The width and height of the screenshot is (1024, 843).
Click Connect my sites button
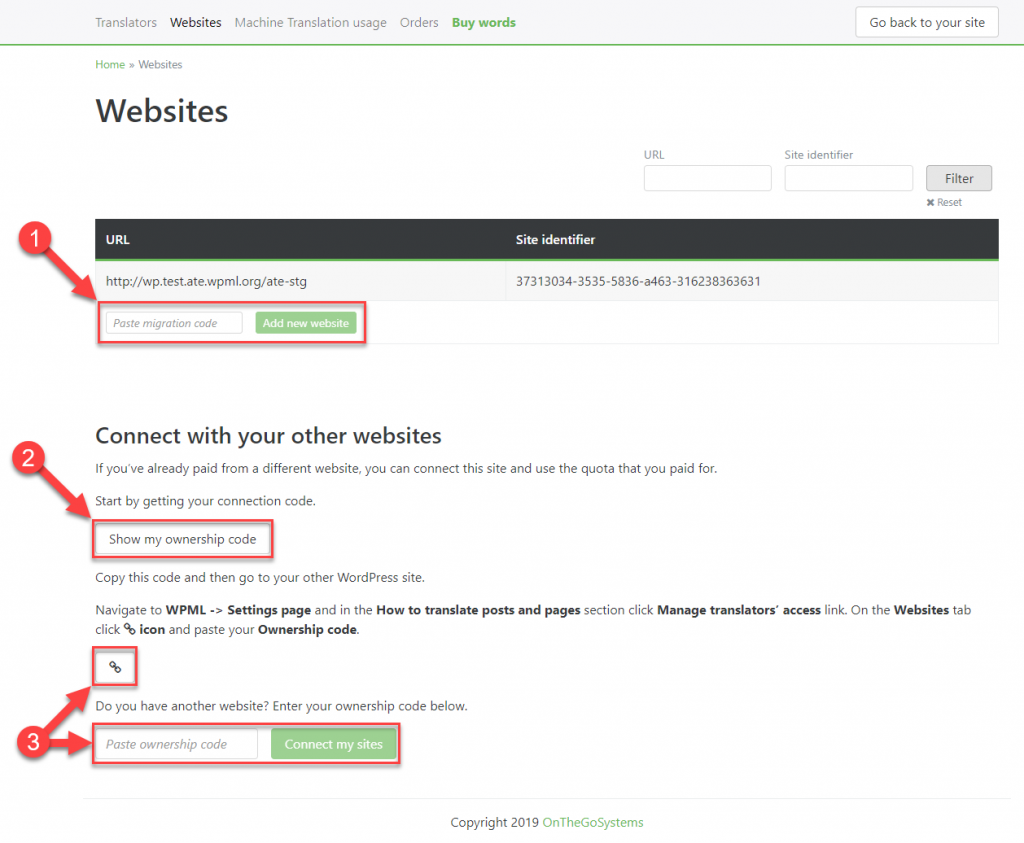pyautogui.click(x=334, y=744)
